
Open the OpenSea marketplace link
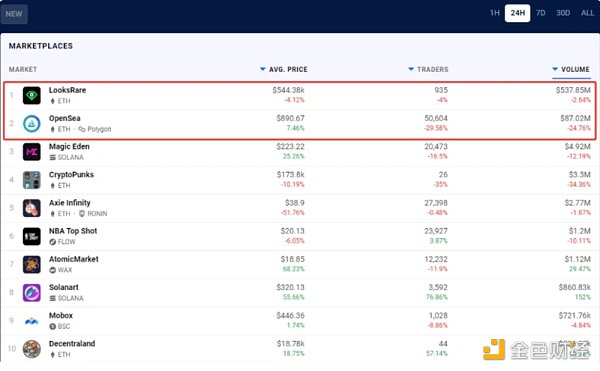65,118
